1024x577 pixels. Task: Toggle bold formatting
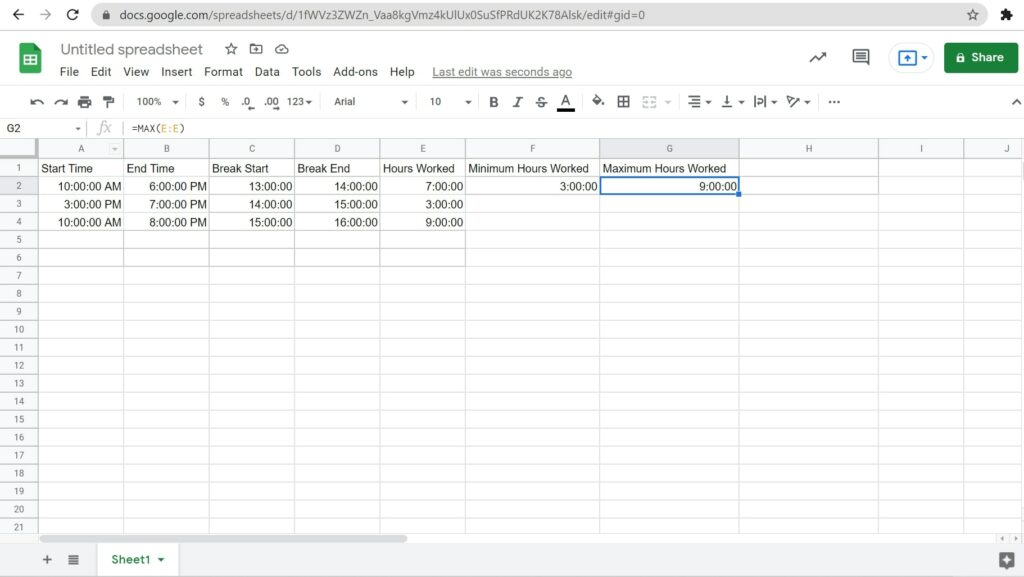click(x=494, y=102)
